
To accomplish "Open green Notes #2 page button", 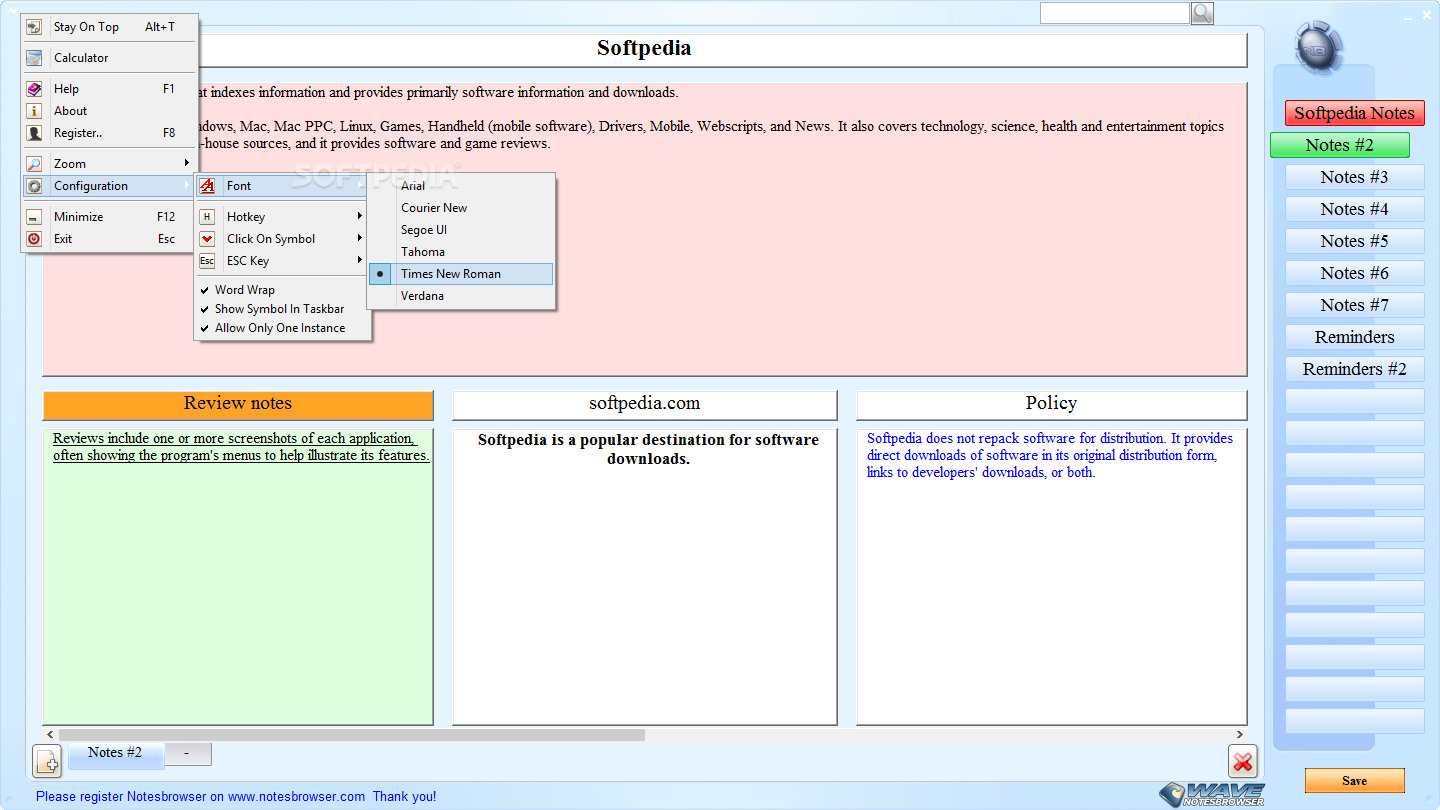I will click(x=1339, y=145).
